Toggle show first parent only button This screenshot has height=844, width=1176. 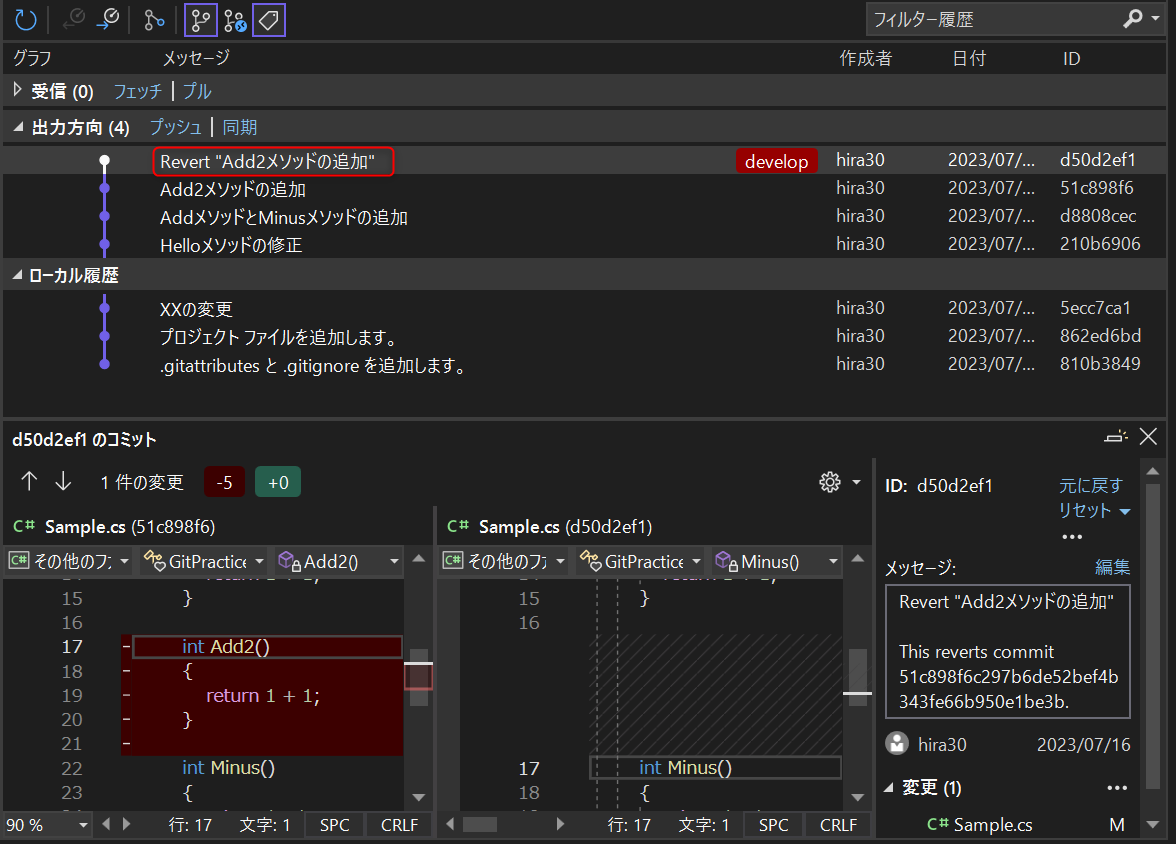(x=200, y=20)
